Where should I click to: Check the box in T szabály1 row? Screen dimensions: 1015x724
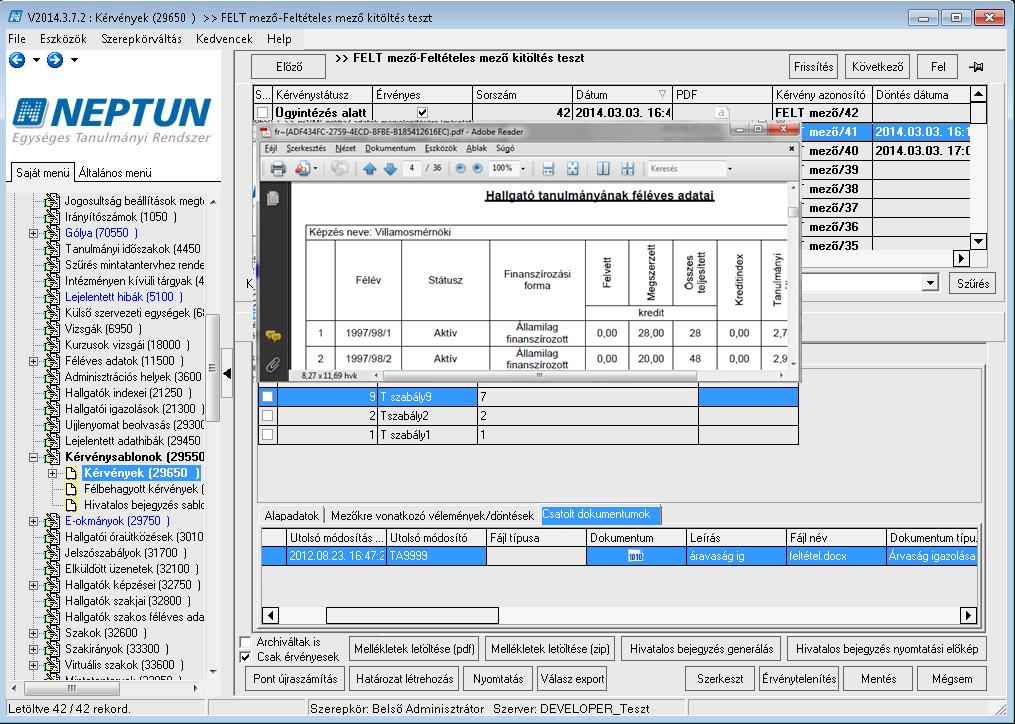[x=267, y=435]
